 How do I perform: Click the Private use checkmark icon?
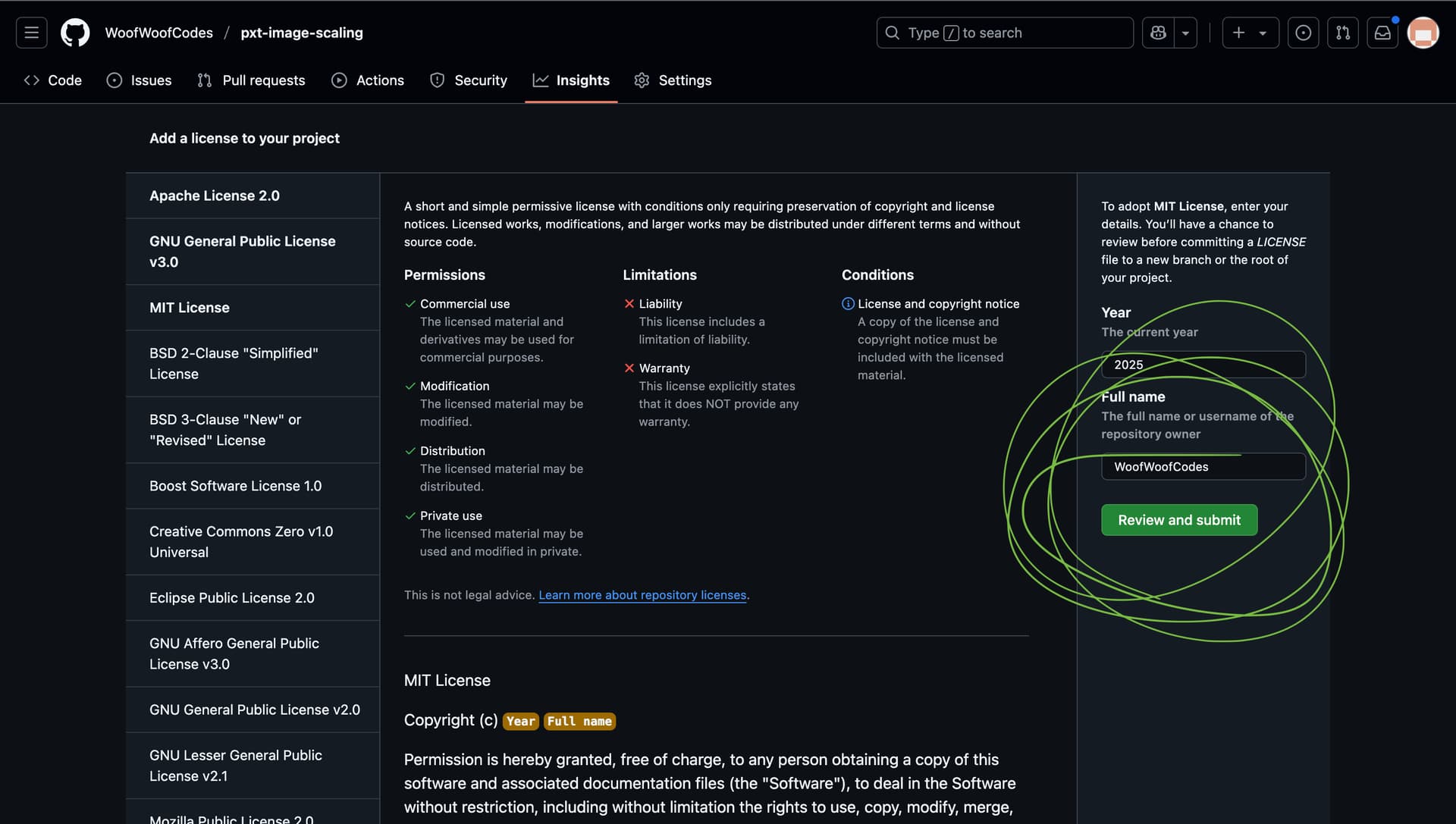pyautogui.click(x=410, y=516)
